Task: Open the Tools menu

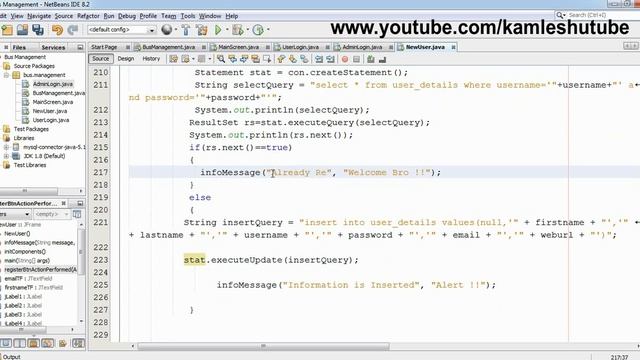Action: [x=188, y=16]
